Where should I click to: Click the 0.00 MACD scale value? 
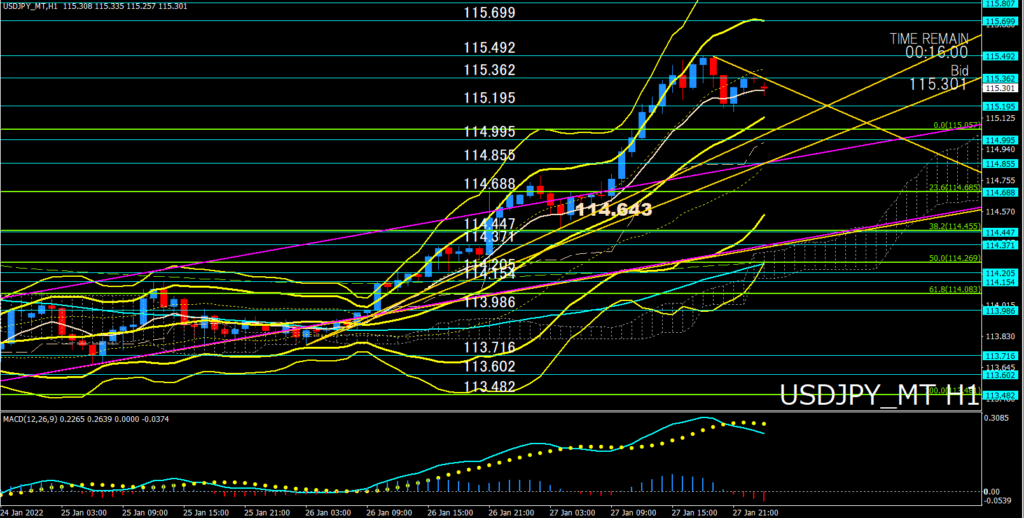coord(993,491)
